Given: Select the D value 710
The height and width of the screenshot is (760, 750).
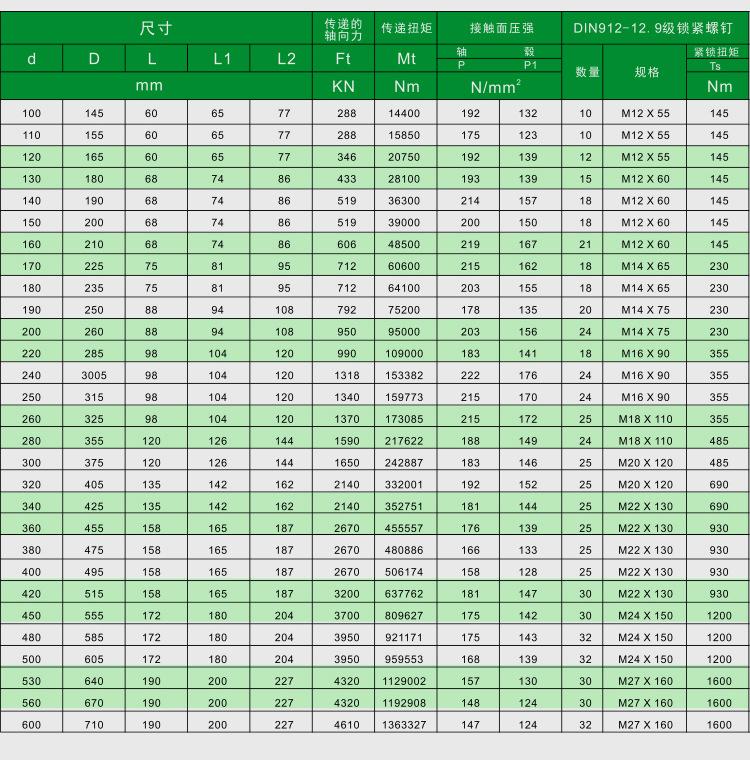Looking at the screenshot, I should (x=94, y=725).
